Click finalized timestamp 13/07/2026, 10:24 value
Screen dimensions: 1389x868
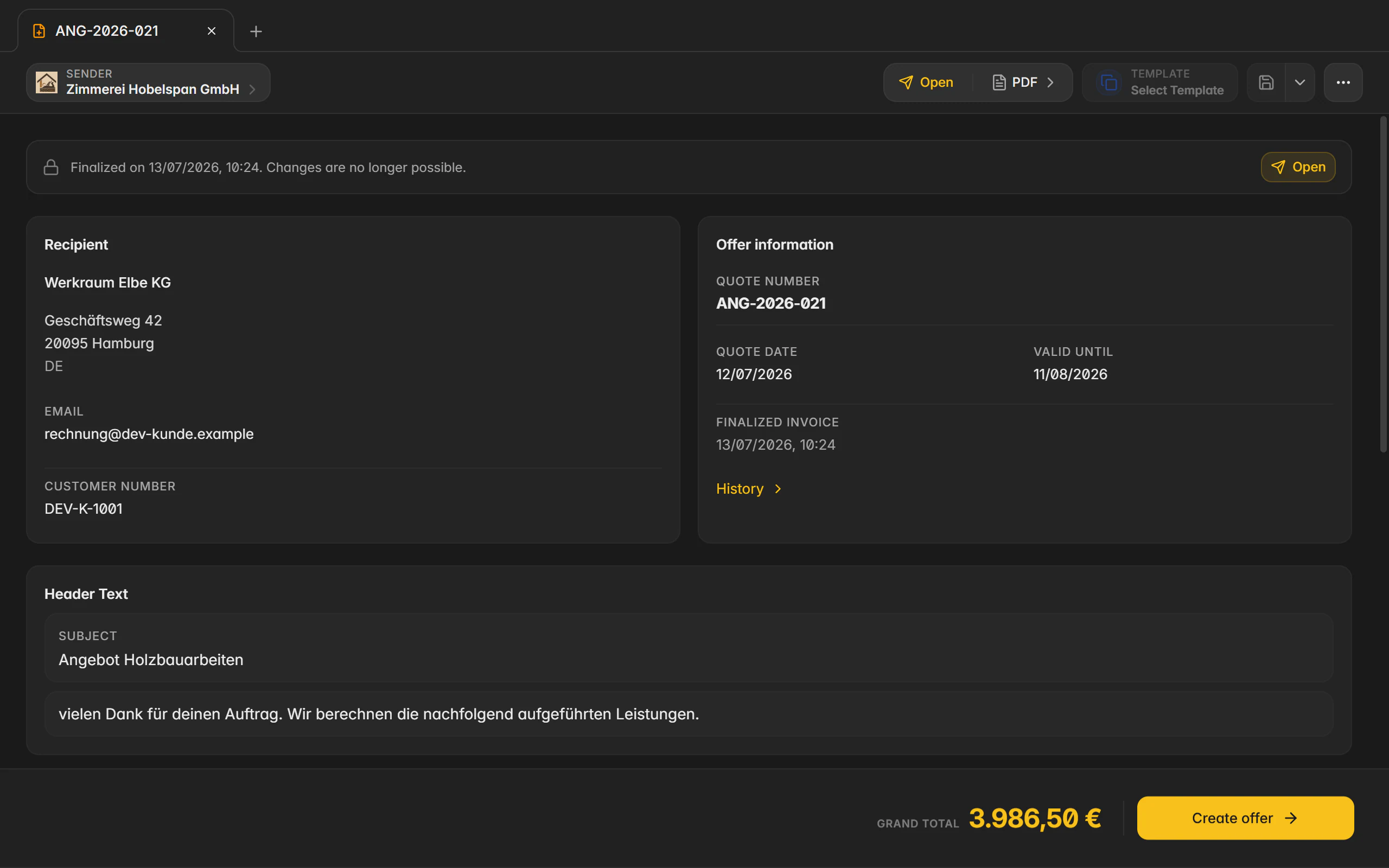pos(776,445)
